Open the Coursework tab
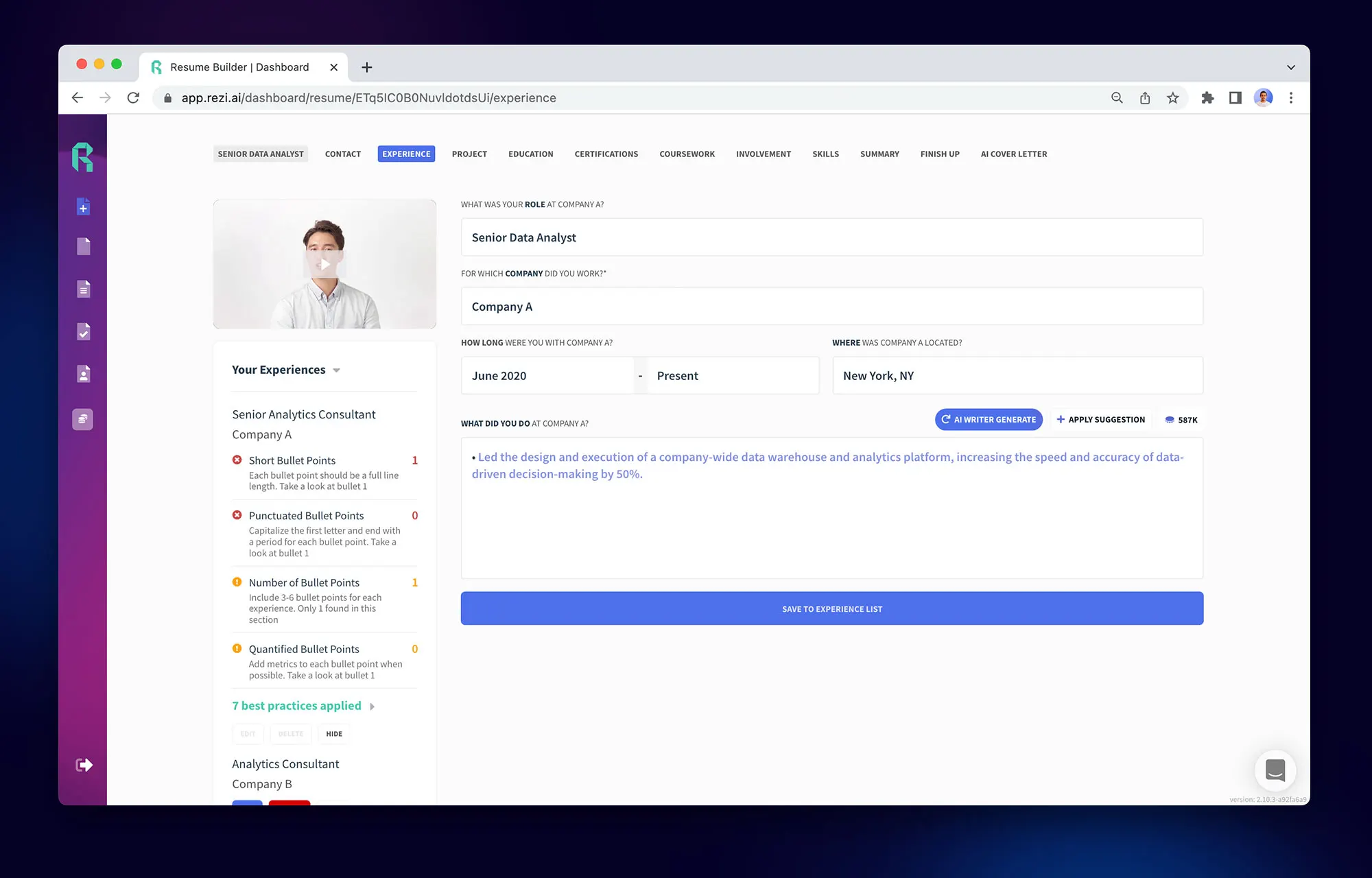1372x878 pixels. [687, 154]
